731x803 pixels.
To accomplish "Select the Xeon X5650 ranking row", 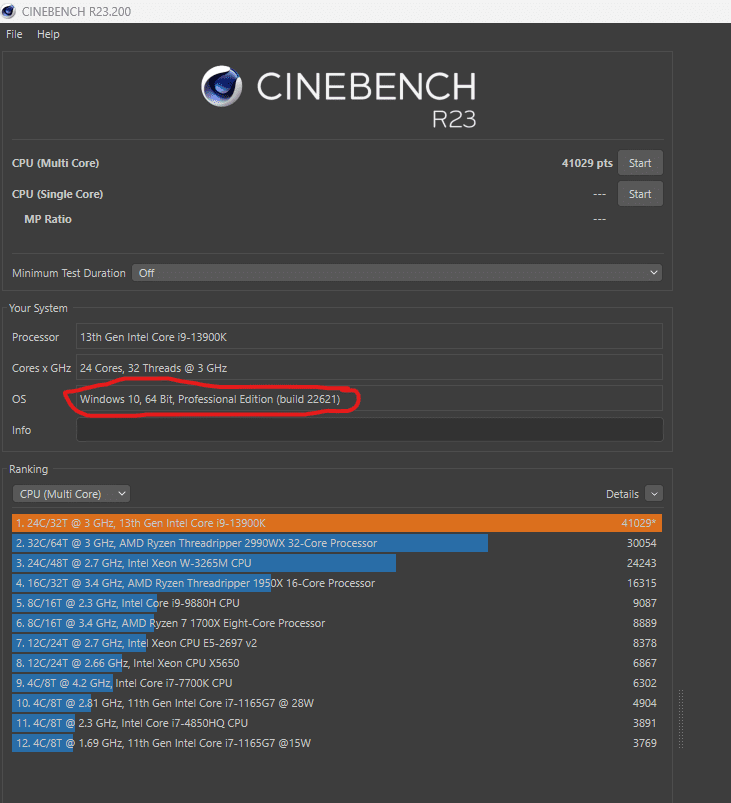I will pyautogui.click(x=337, y=663).
